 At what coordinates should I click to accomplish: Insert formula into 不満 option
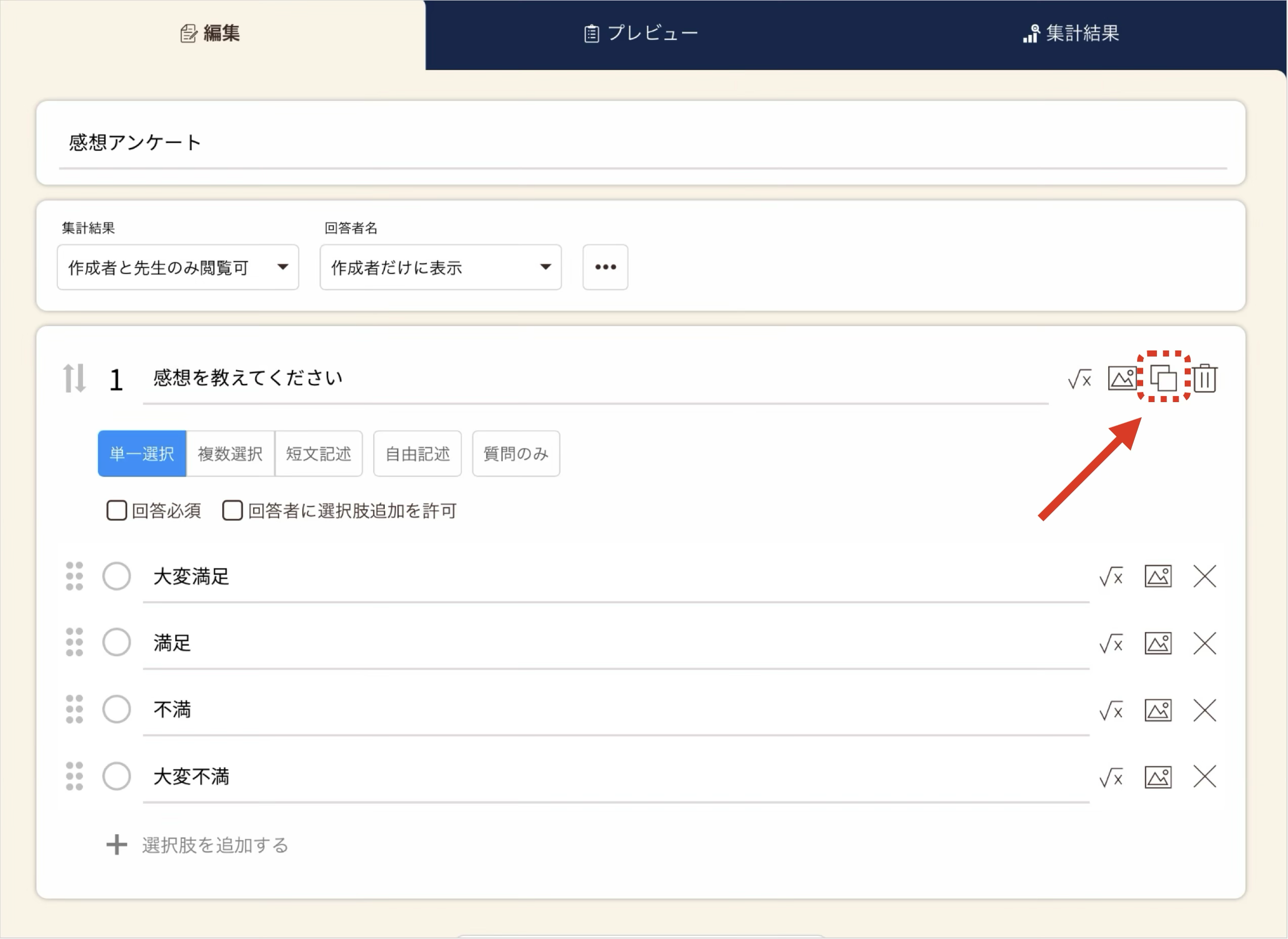click(1111, 711)
